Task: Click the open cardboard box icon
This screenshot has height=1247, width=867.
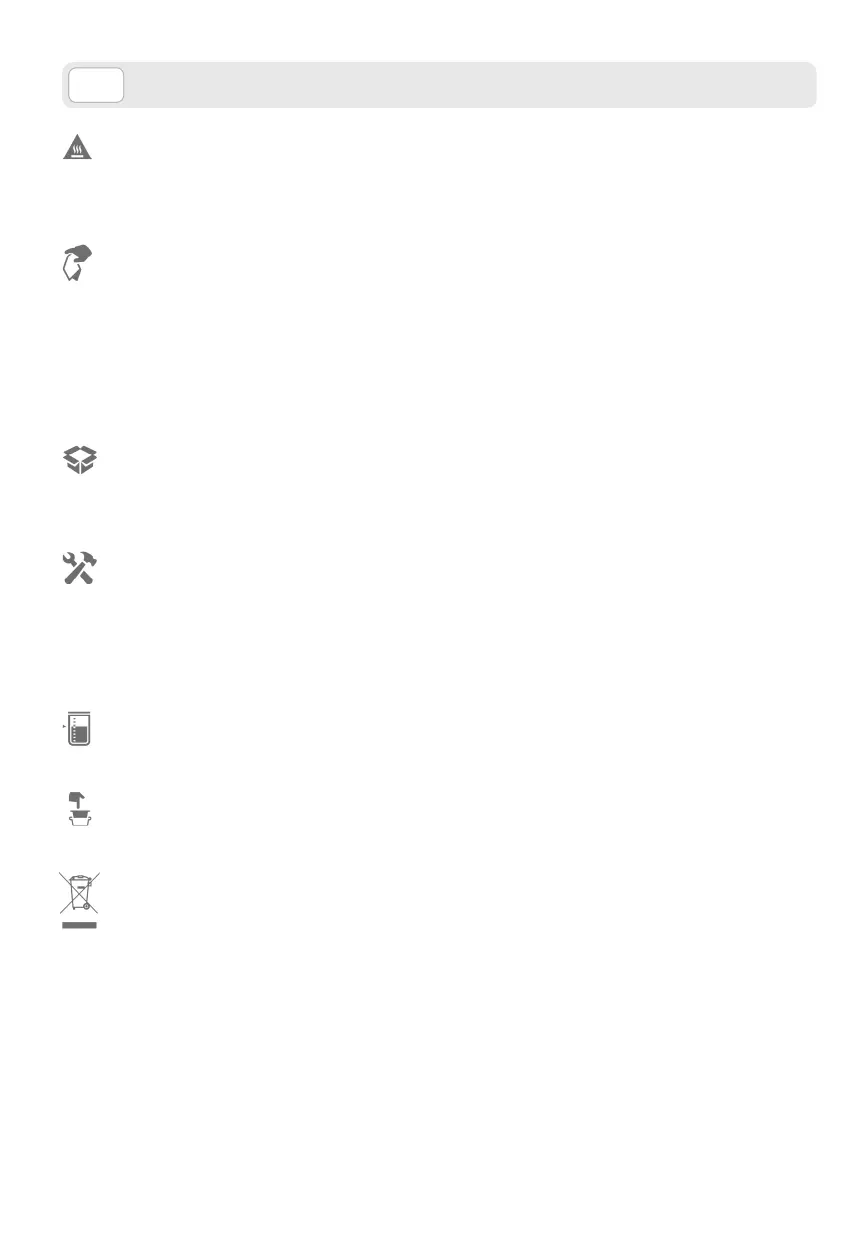Action: click(x=80, y=461)
